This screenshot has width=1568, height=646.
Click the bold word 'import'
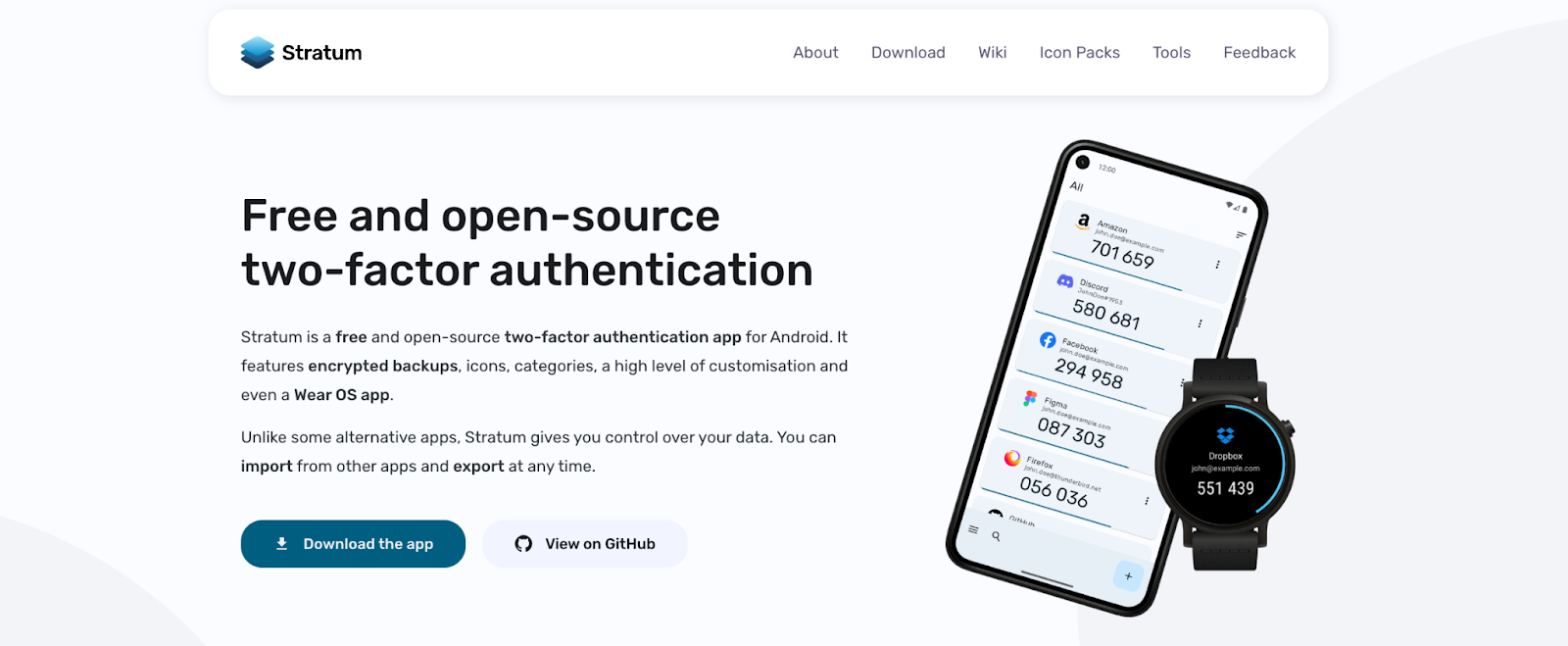tap(267, 467)
